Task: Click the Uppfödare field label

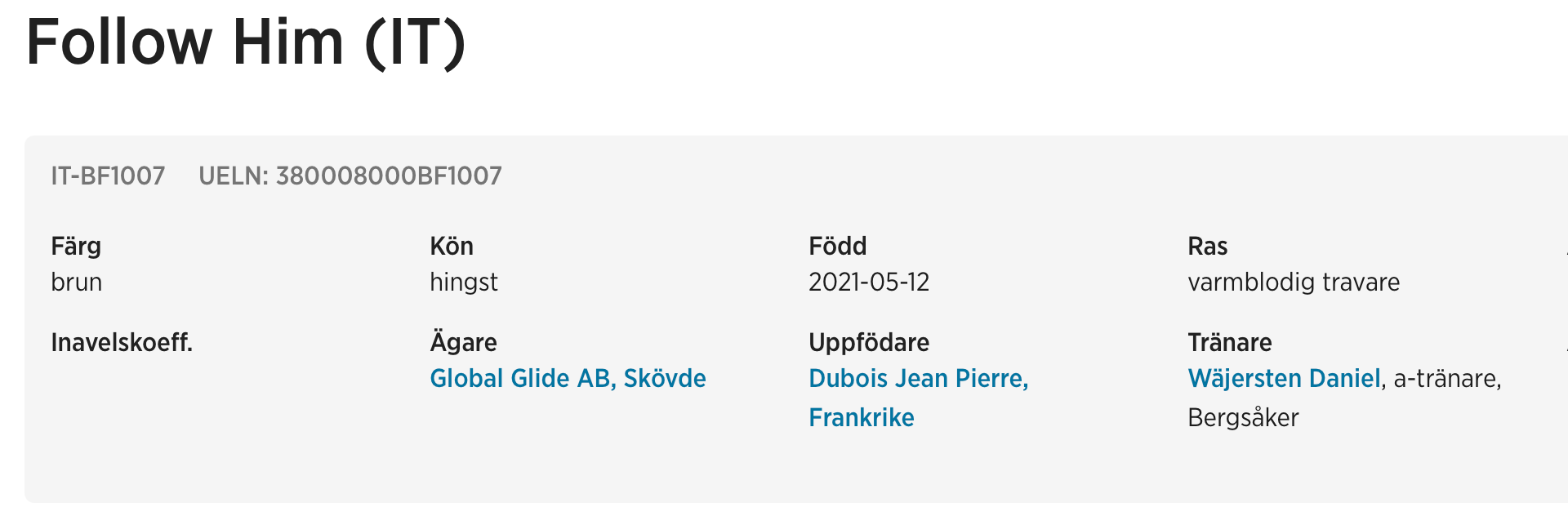Action: [869, 343]
